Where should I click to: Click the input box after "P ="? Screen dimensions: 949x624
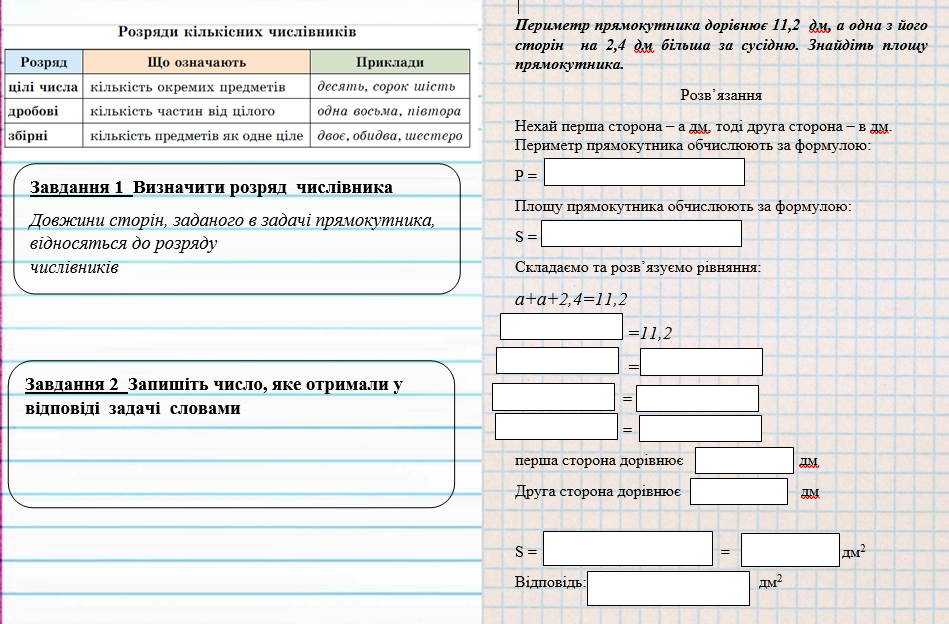(x=644, y=172)
